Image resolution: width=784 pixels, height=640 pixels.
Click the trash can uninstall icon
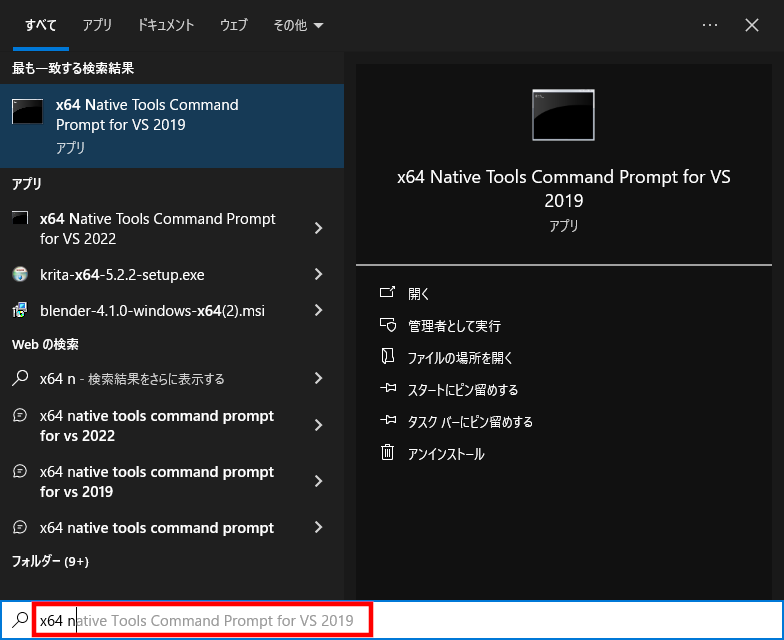point(388,452)
